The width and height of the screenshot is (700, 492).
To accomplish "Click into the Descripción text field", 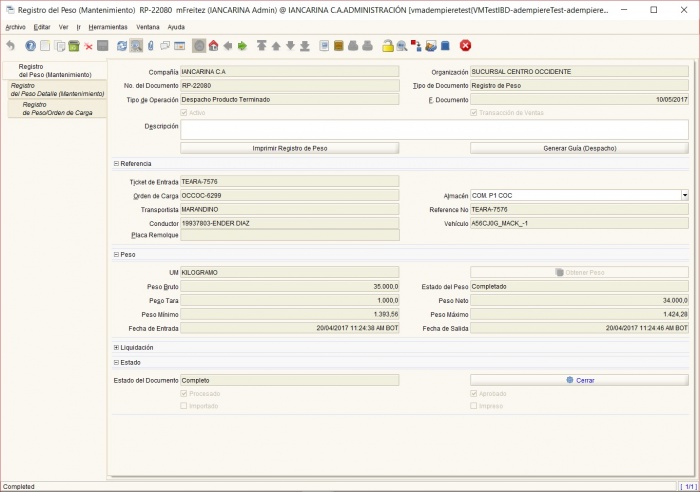I will (x=434, y=129).
